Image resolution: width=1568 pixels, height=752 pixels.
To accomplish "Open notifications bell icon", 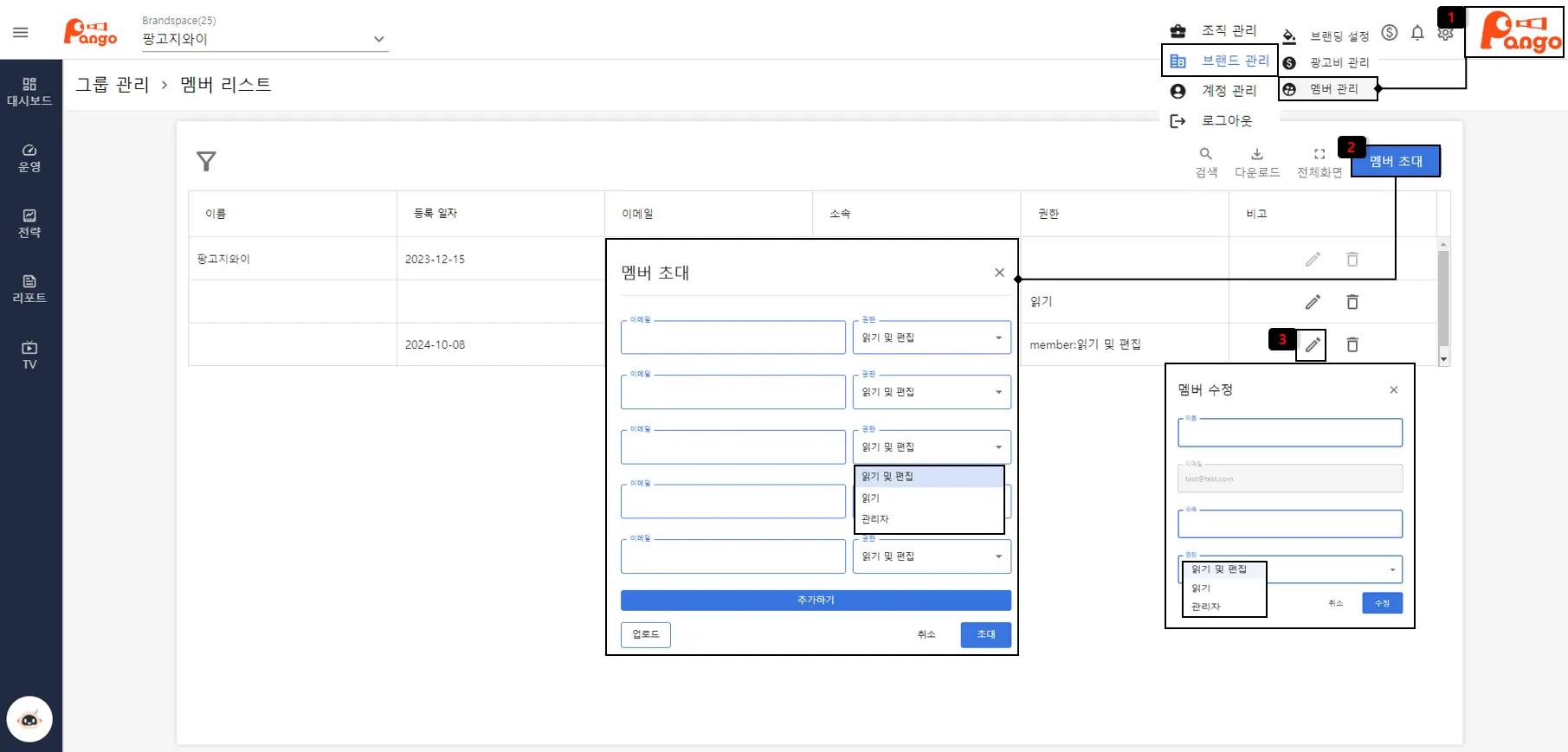I will tap(1417, 33).
